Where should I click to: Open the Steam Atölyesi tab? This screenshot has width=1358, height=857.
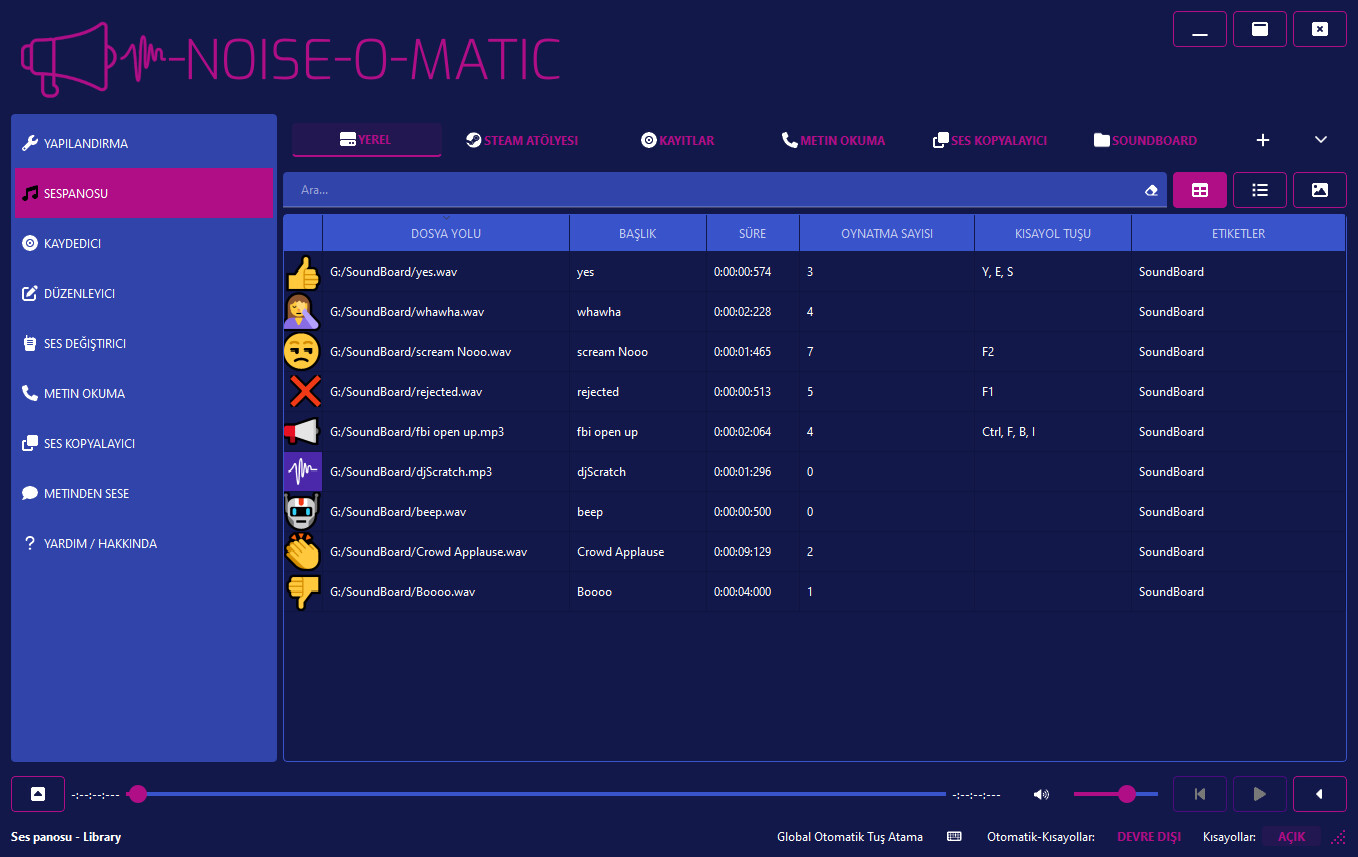[522, 140]
